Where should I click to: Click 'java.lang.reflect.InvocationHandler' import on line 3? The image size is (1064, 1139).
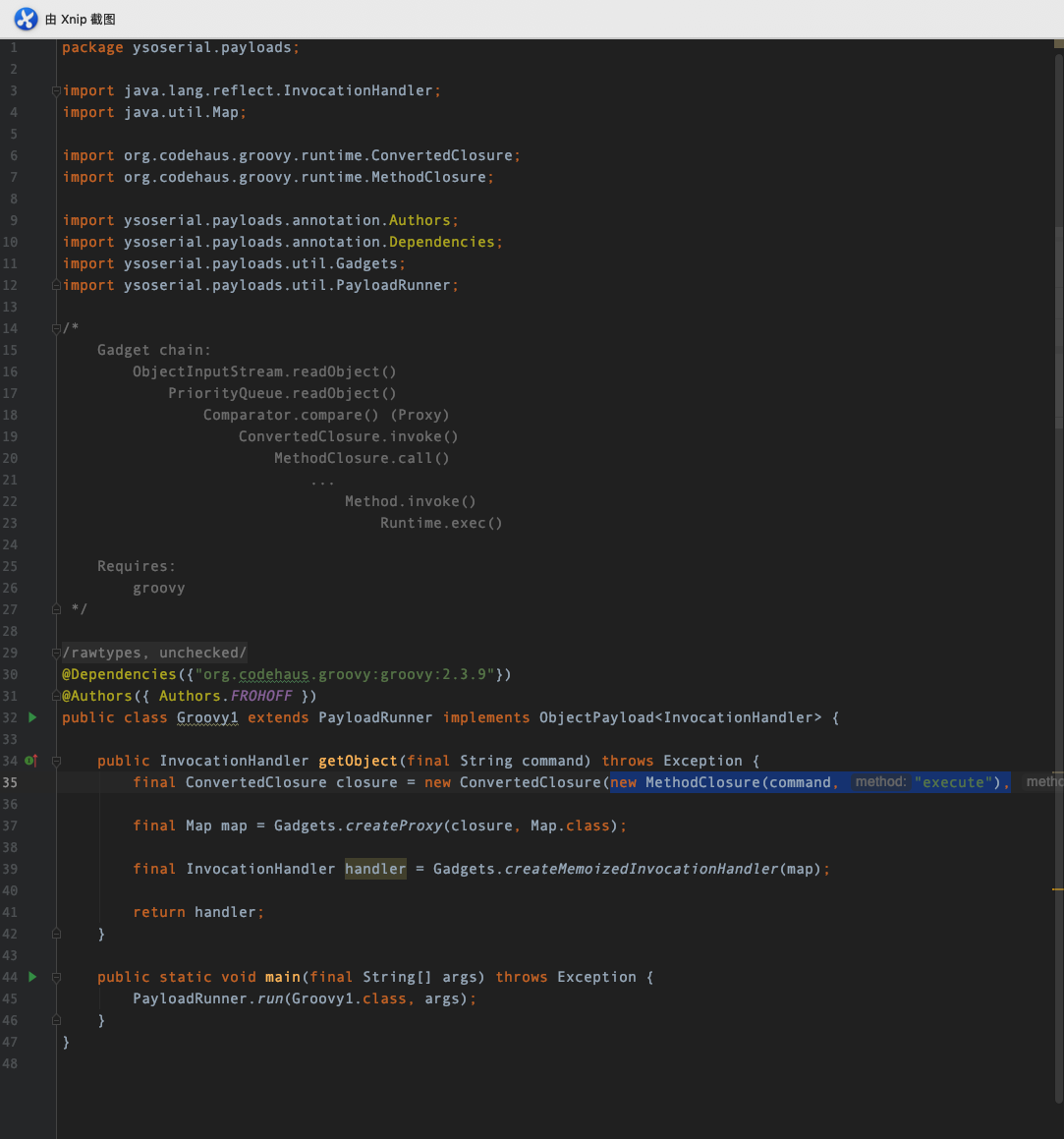278,90
